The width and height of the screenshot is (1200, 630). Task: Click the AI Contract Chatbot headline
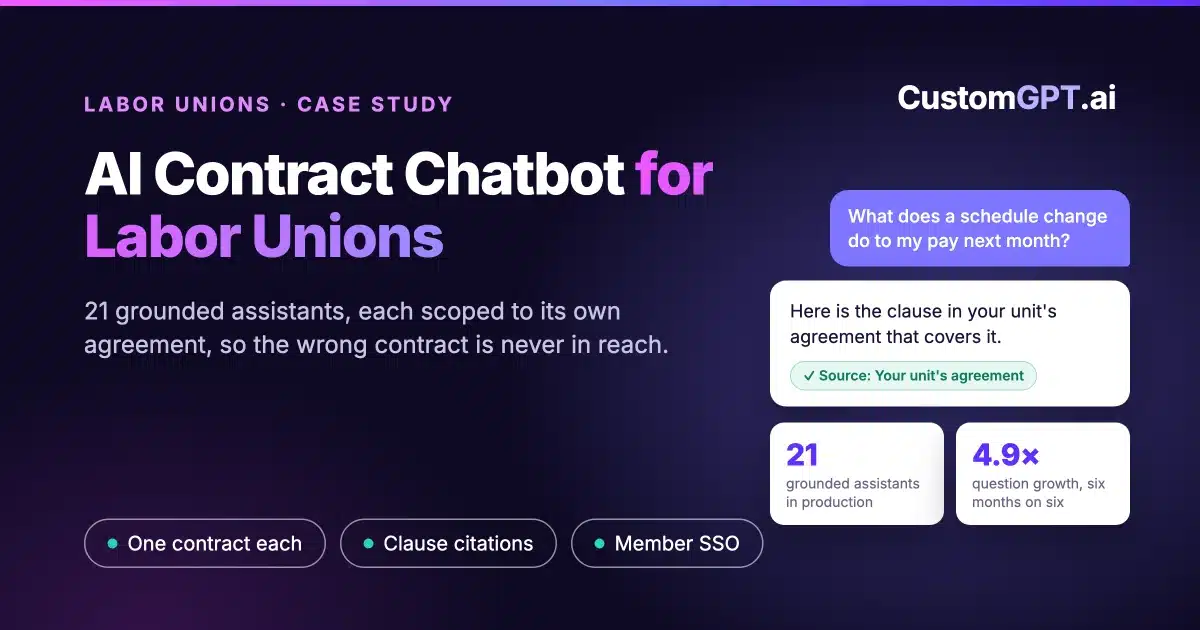[355, 175]
